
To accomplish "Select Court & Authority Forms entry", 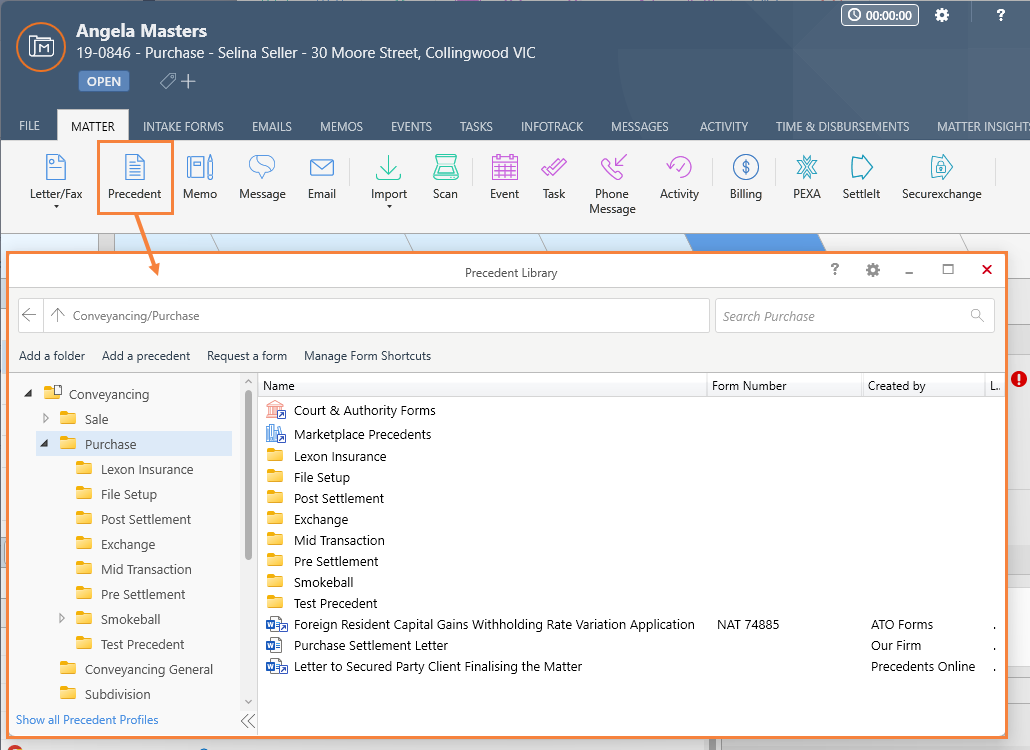I will tap(365, 410).
